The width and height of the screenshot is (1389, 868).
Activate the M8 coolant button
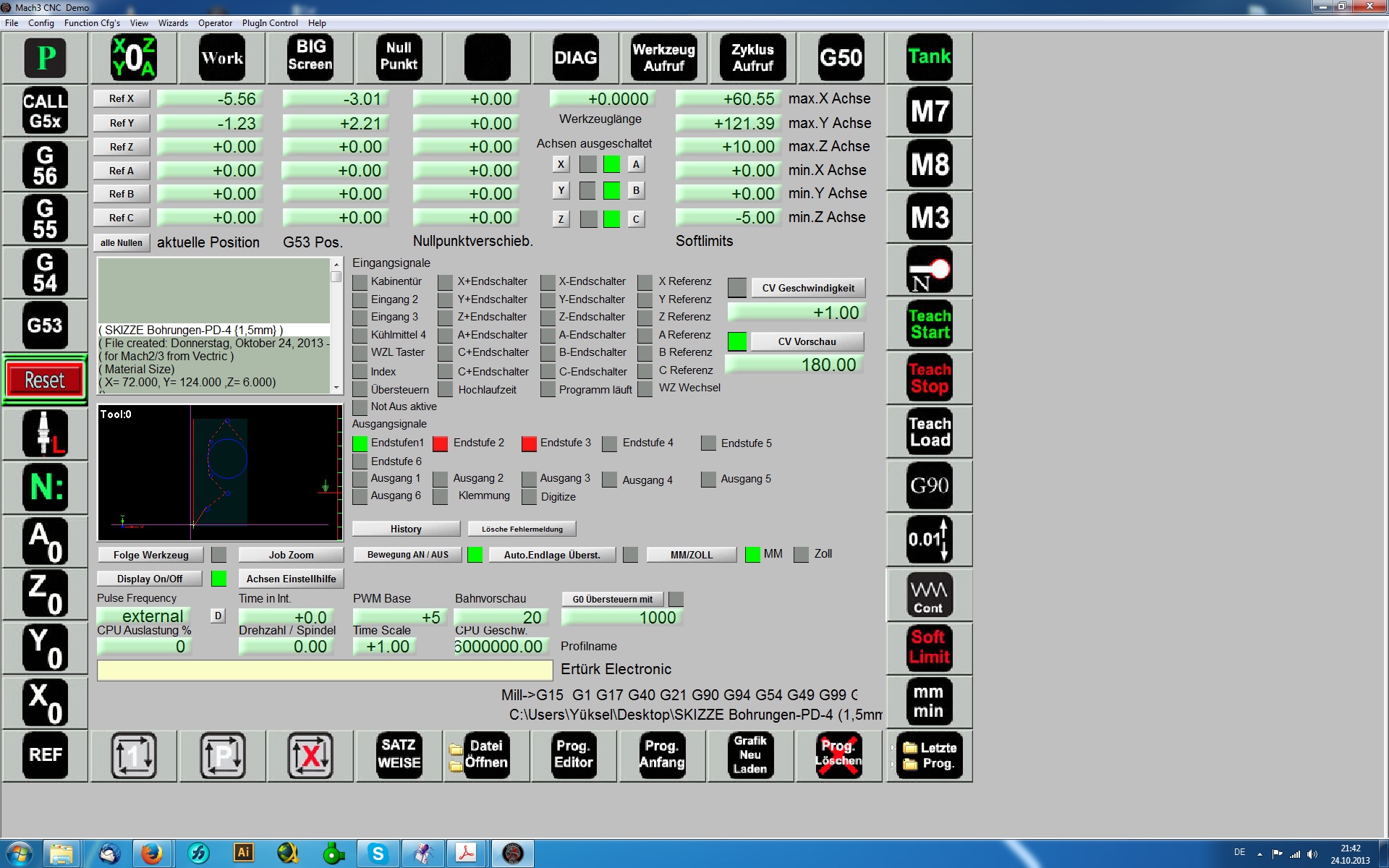930,164
